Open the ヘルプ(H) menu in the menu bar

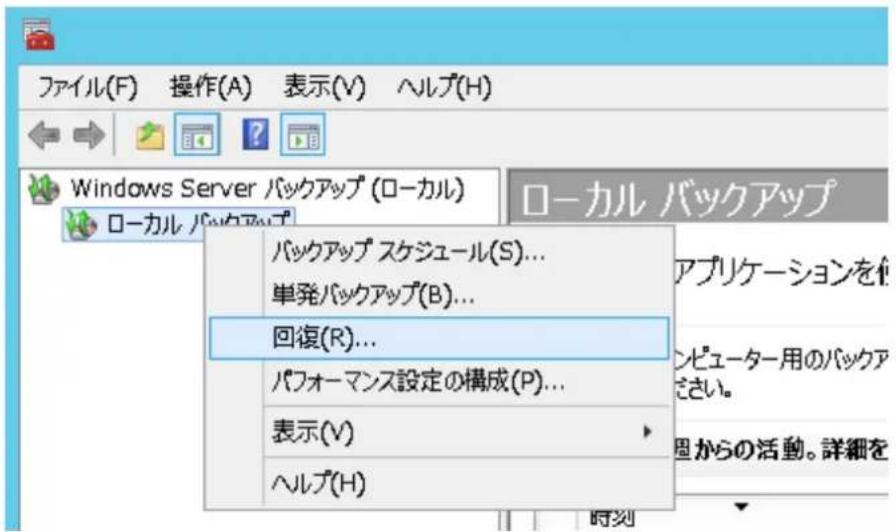coord(444,87)
